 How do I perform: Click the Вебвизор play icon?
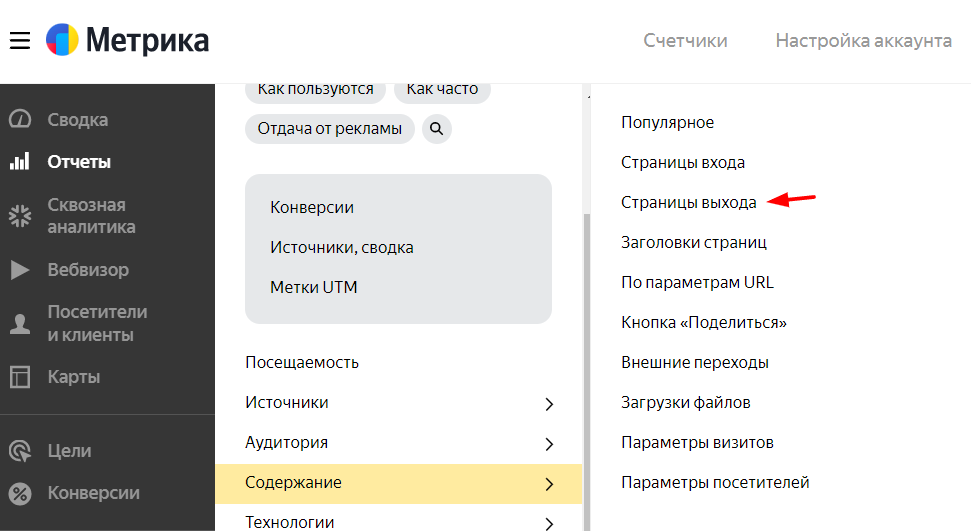(20, 270)
